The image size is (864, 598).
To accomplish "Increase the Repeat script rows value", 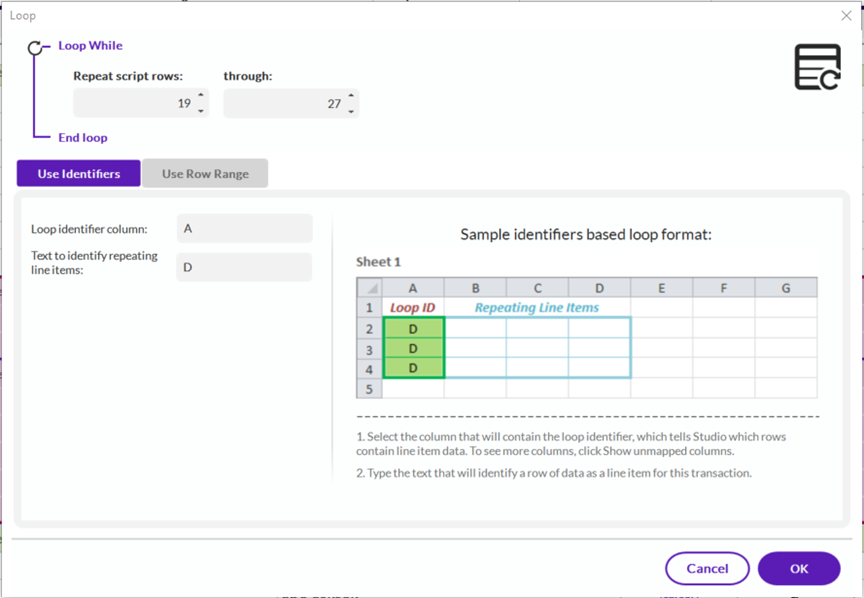I will point(201,95).
